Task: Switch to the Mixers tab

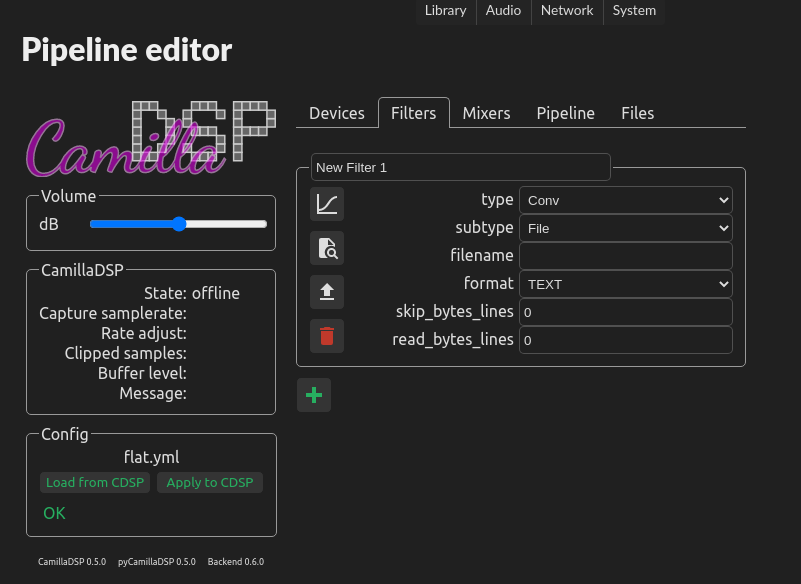Action: pos(486,113)
